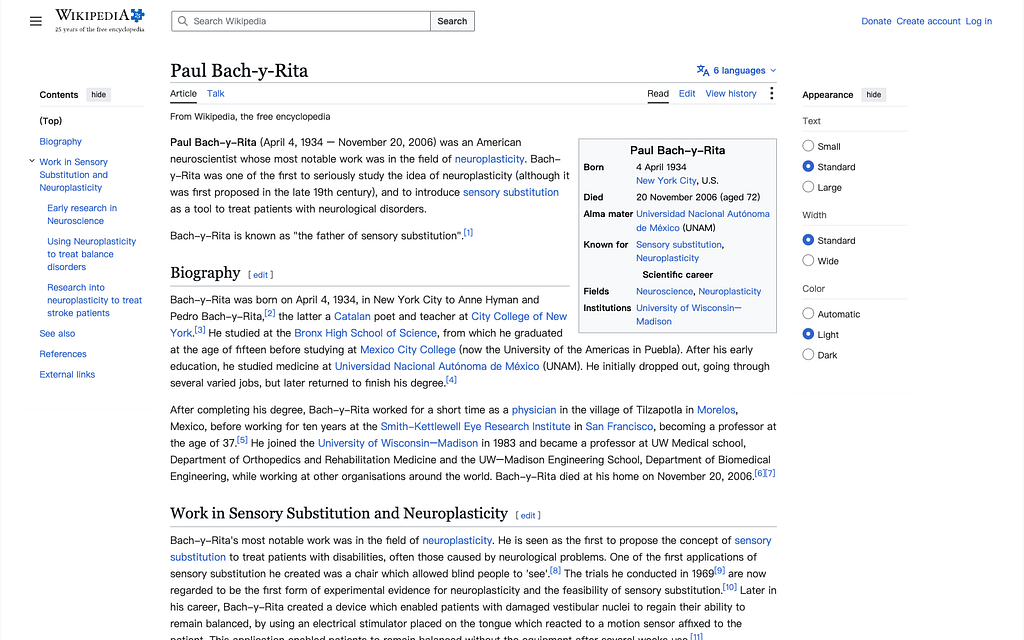Viewport: 1024px width, 640px height.
Task: Click the Wikipedia logo
Action: 100,20
